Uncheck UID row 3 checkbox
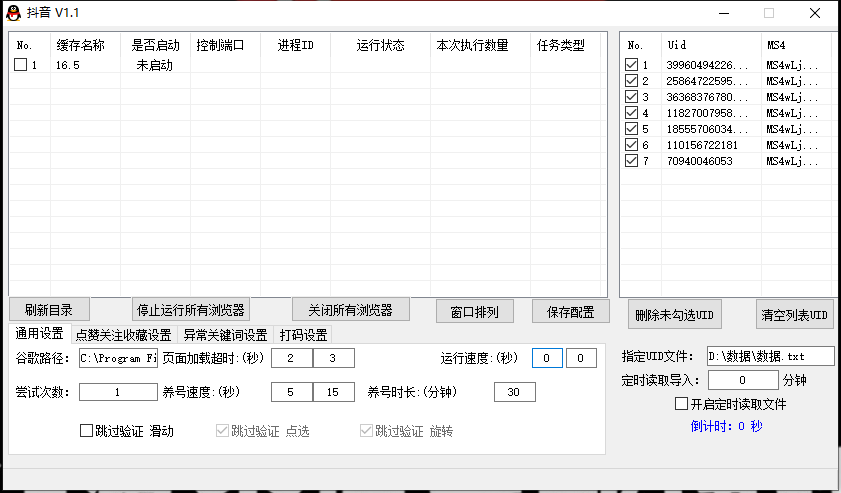This screenshot has width=841, height=493. point(631,97)
